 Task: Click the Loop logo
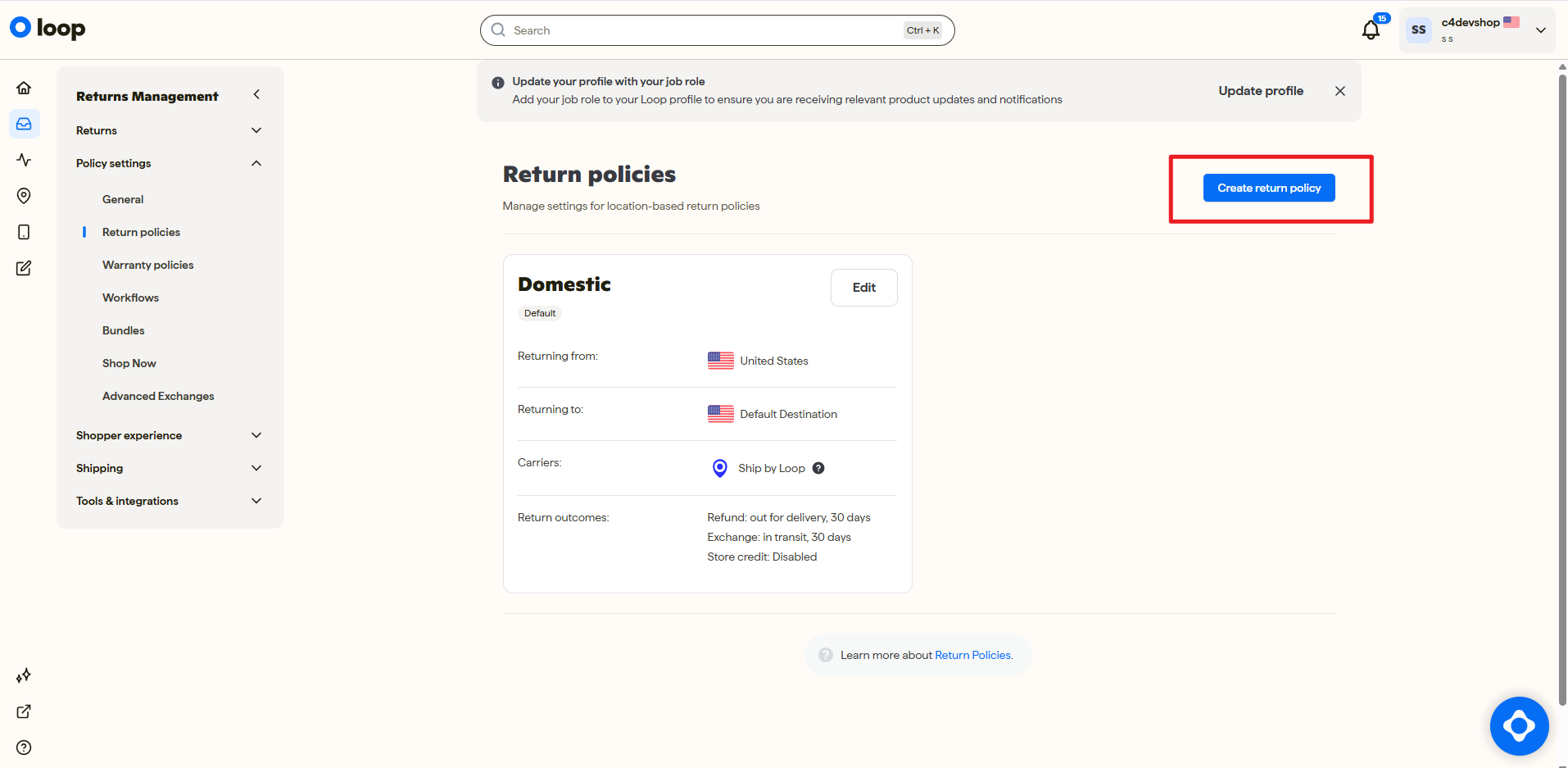click(48, 29)
